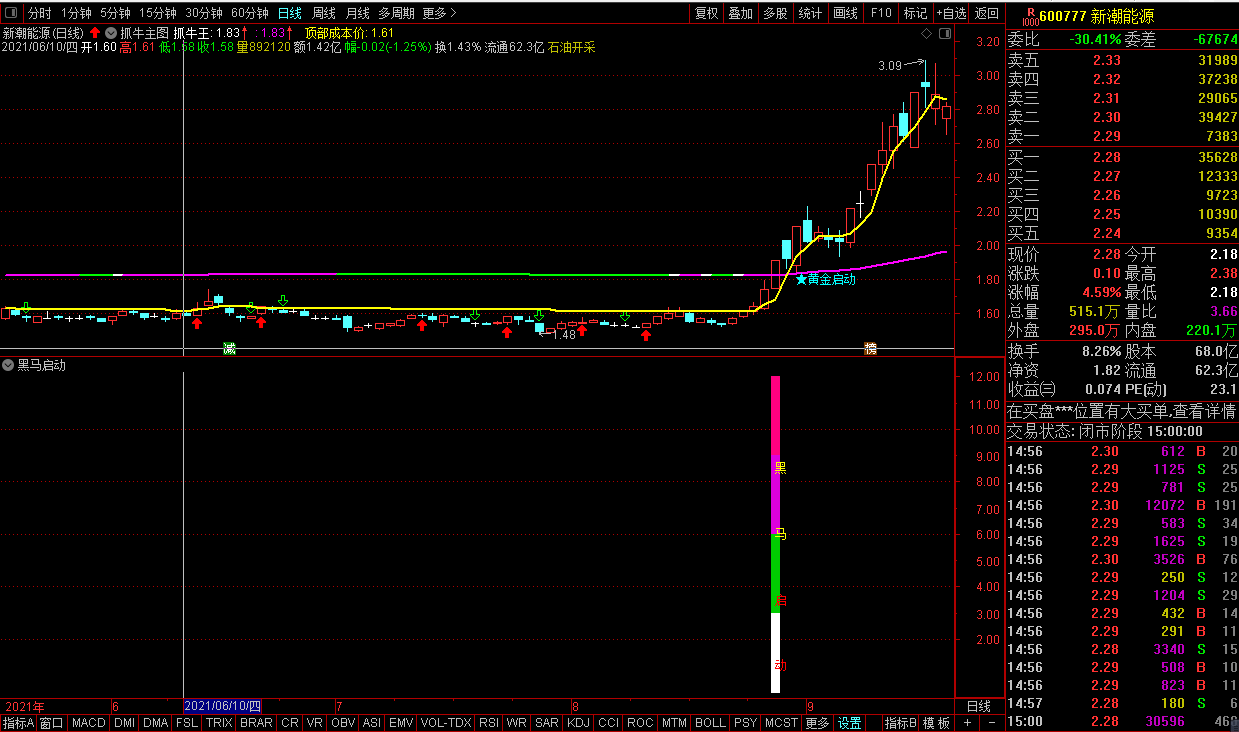Image resolution: width=1239 pixels, height=732 pixels.
Task: Open F10 company information
Action: (x=880, y=13)
